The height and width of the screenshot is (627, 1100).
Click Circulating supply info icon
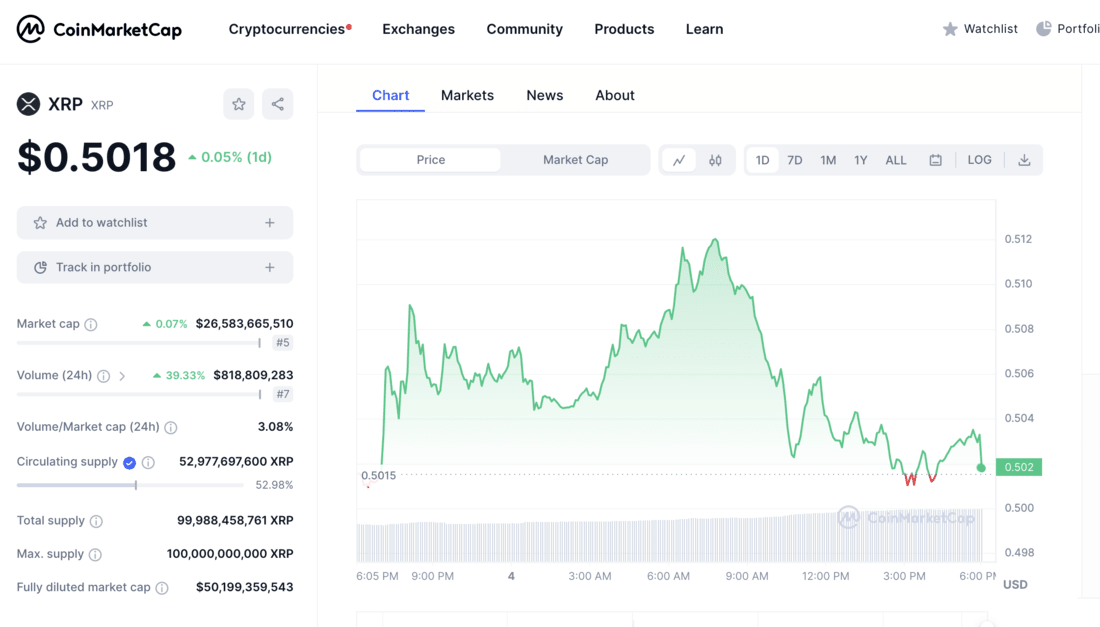148,462
